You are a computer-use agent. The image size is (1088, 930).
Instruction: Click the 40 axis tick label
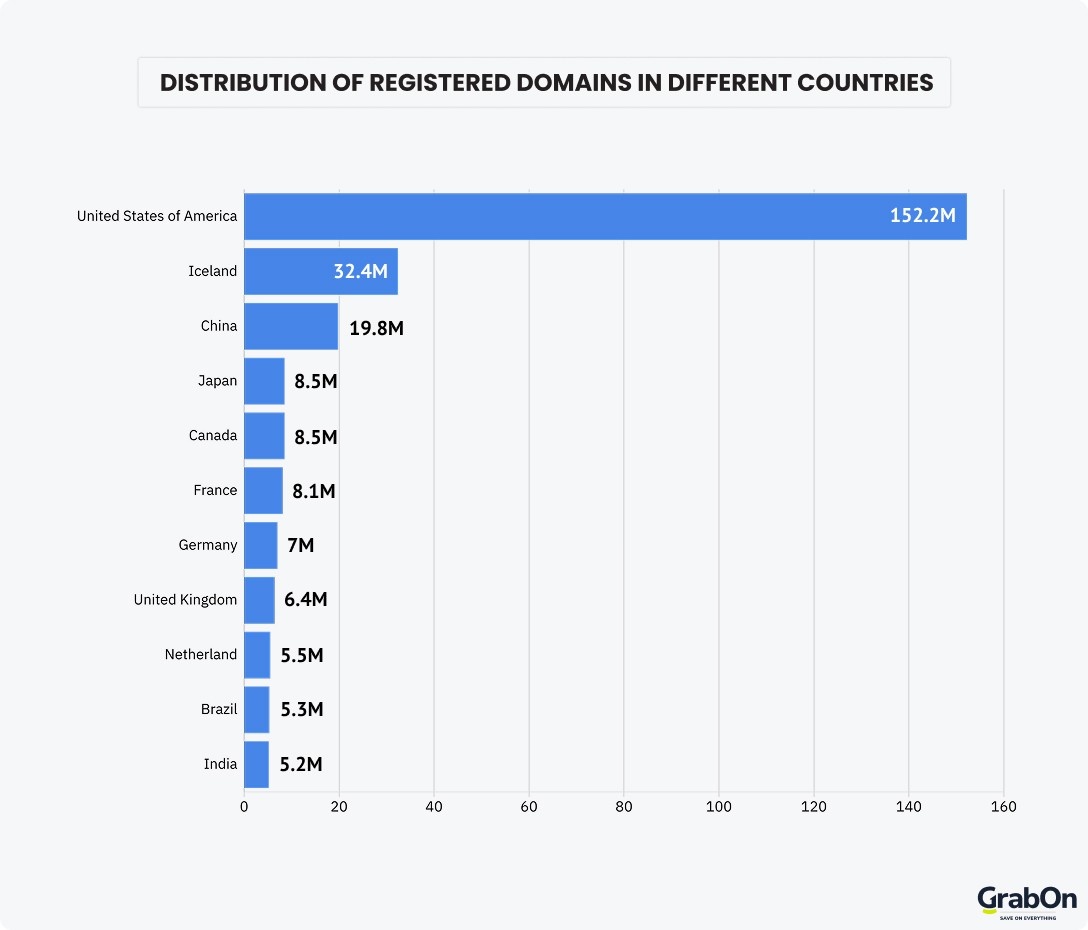click(x=434, y=806)
